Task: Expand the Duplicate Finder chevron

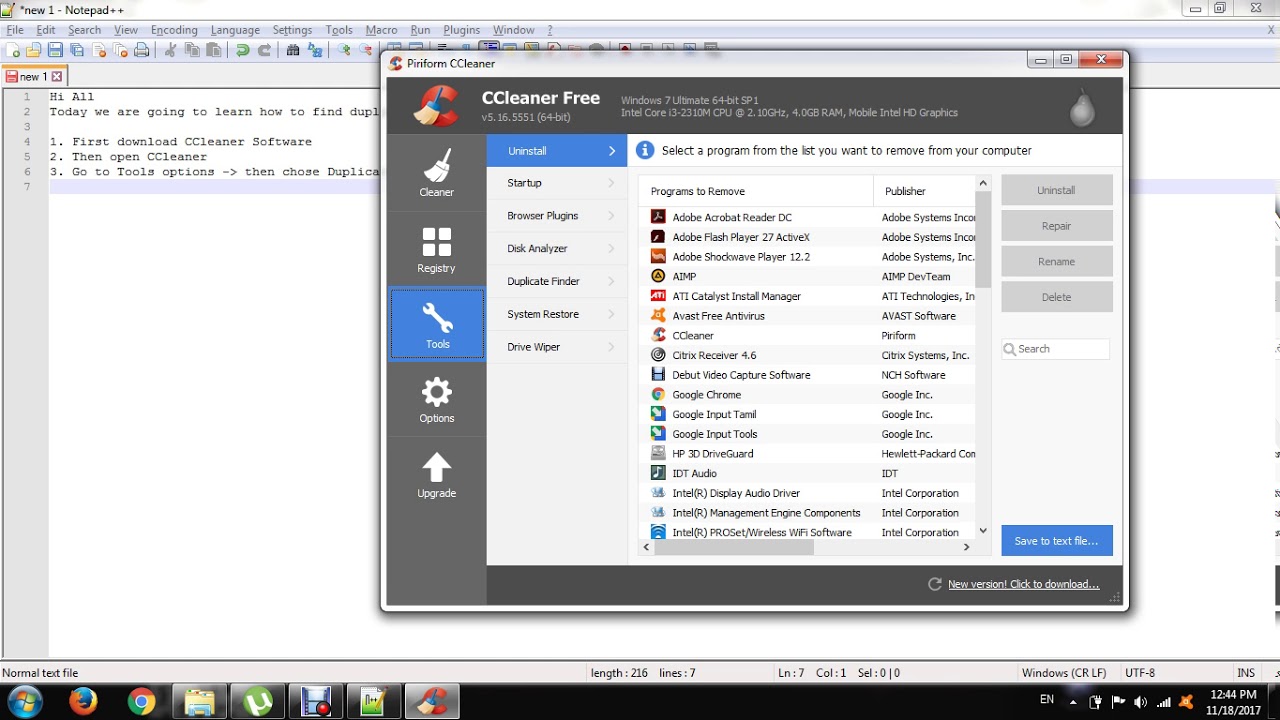Action: point(612,281)
